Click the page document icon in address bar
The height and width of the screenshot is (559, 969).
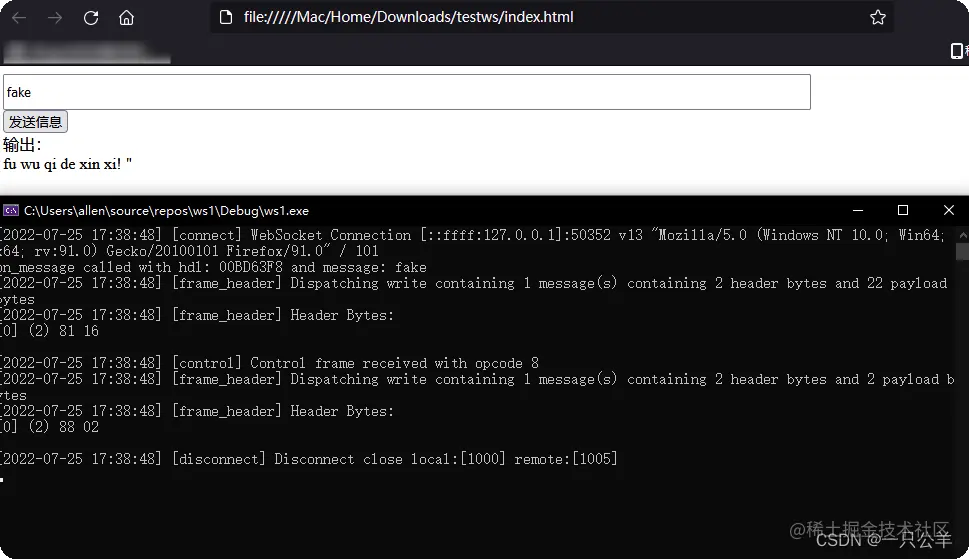tap(226, 17)
